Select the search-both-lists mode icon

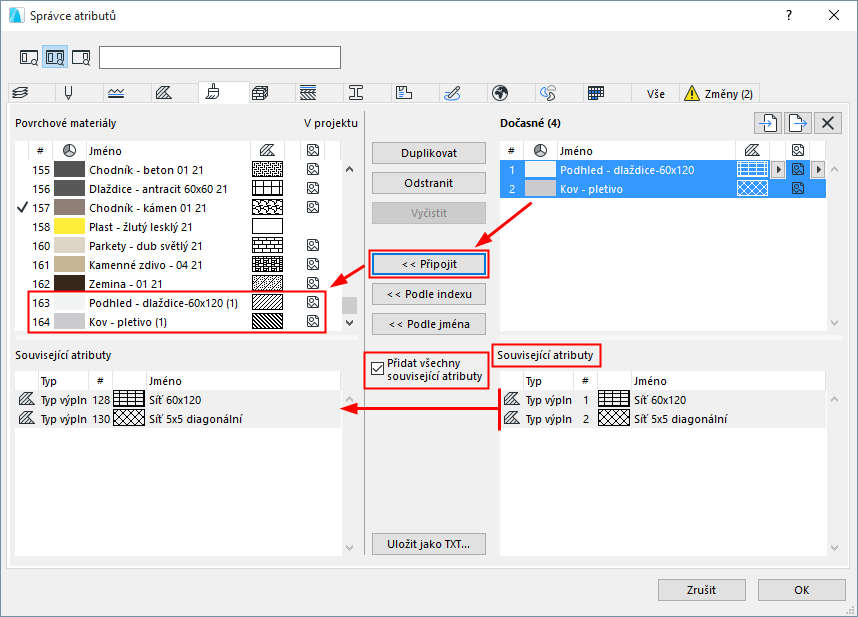coord(55,57)
